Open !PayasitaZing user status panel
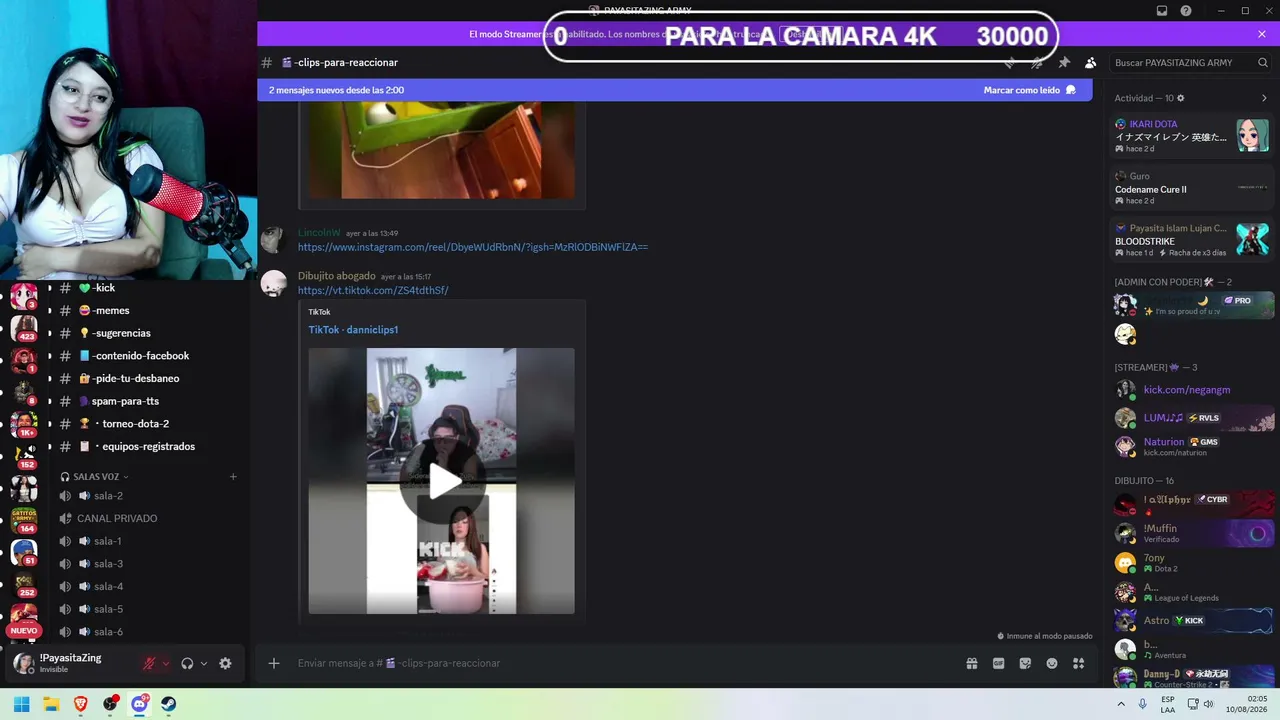The height and width of the screenshot is (720, 1280). click(x=70, y=663)
